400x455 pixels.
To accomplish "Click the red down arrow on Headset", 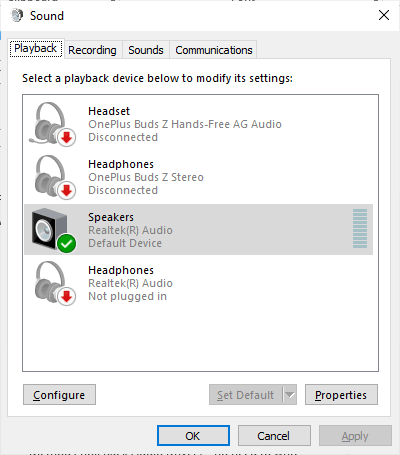I will coord(67,137).
